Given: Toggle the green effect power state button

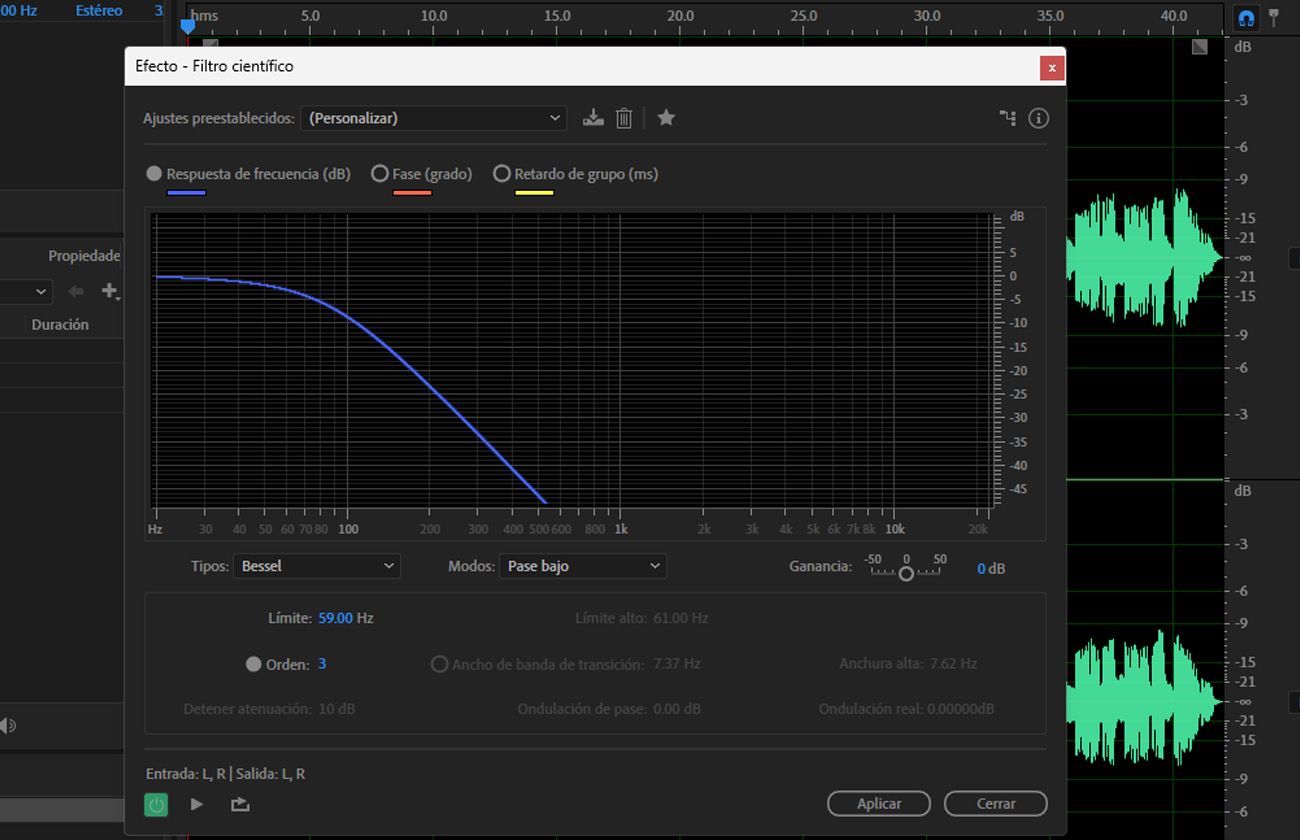Looking at the screenshot, I should pyautogui.click(x=156, y=804).
